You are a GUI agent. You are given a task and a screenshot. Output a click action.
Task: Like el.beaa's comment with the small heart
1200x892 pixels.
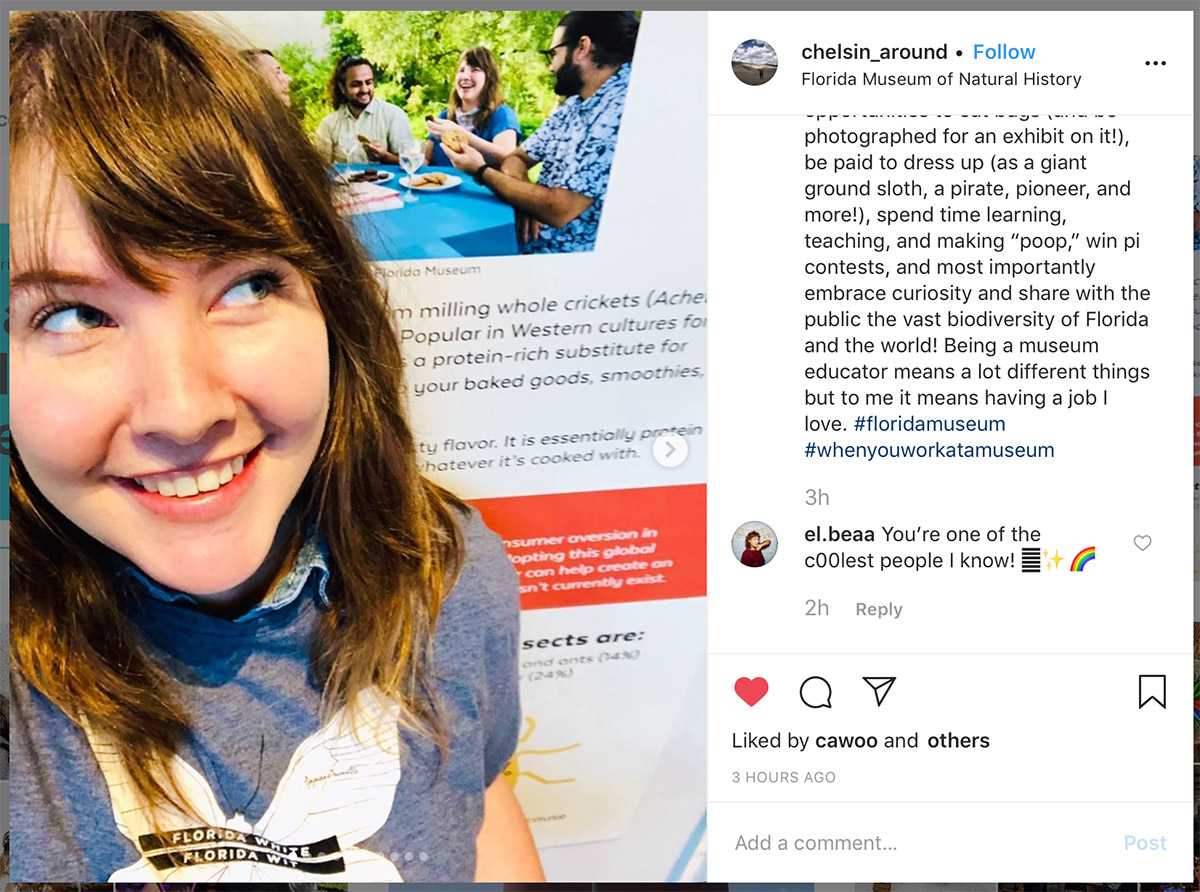[1142, 543]
